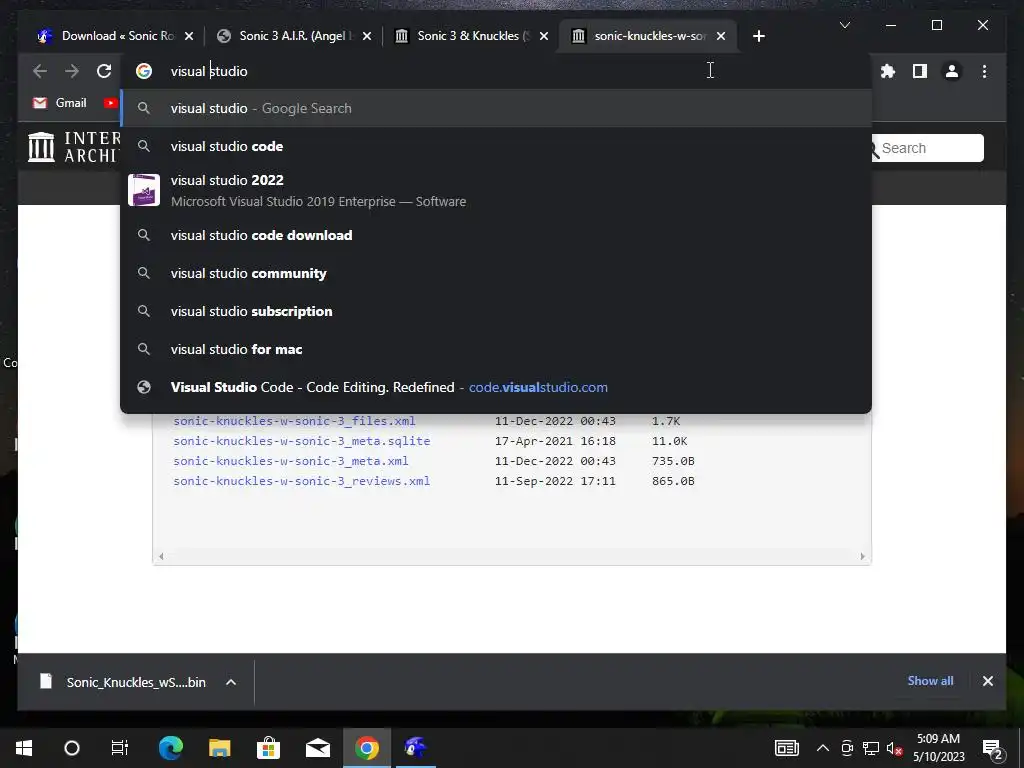Open File Explorer from the taskbar
This screenshot has width=1024, height=768.
219,748
